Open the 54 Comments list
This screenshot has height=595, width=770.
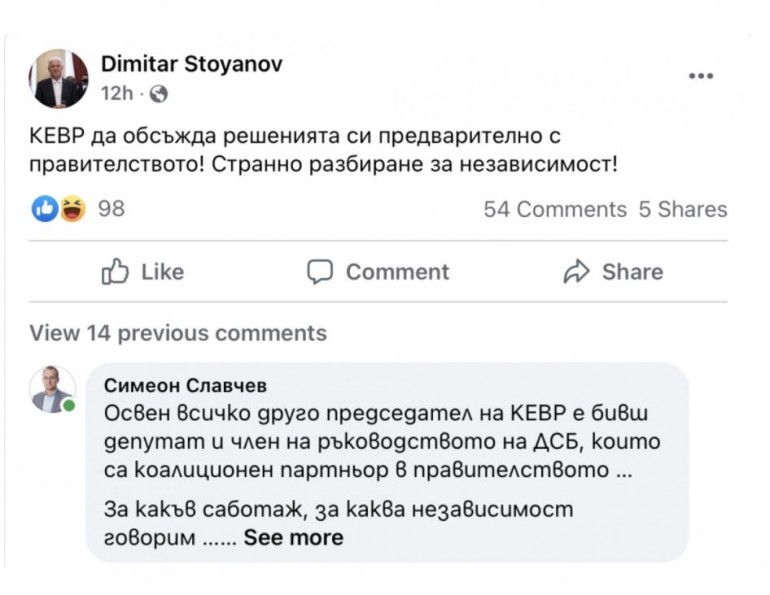coord(555,209)
